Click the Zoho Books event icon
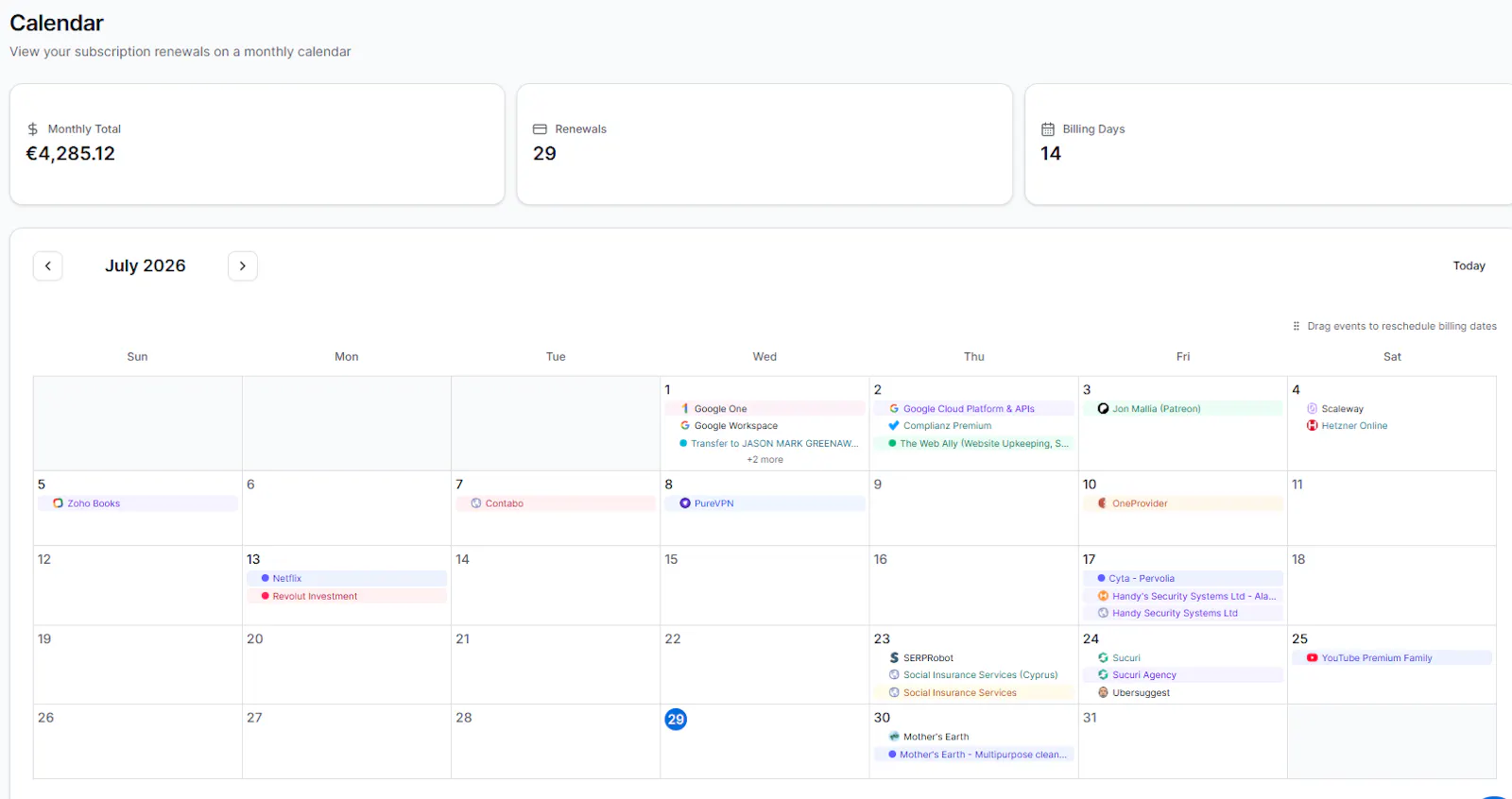 (x=58, y=503)
